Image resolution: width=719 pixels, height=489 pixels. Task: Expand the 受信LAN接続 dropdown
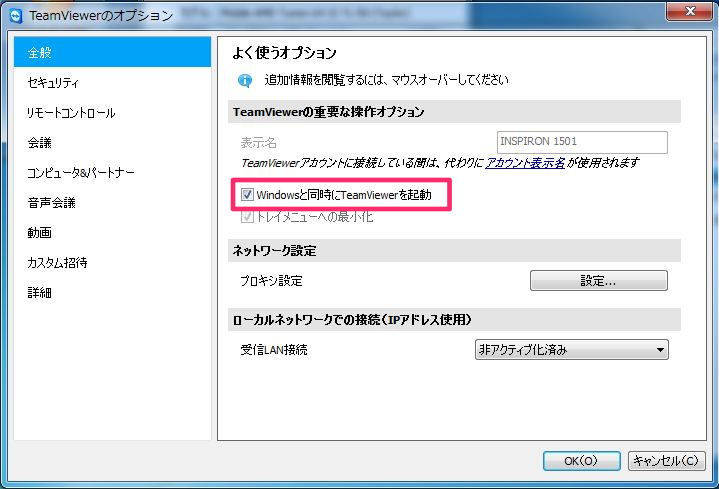click(x=572, y=350)
